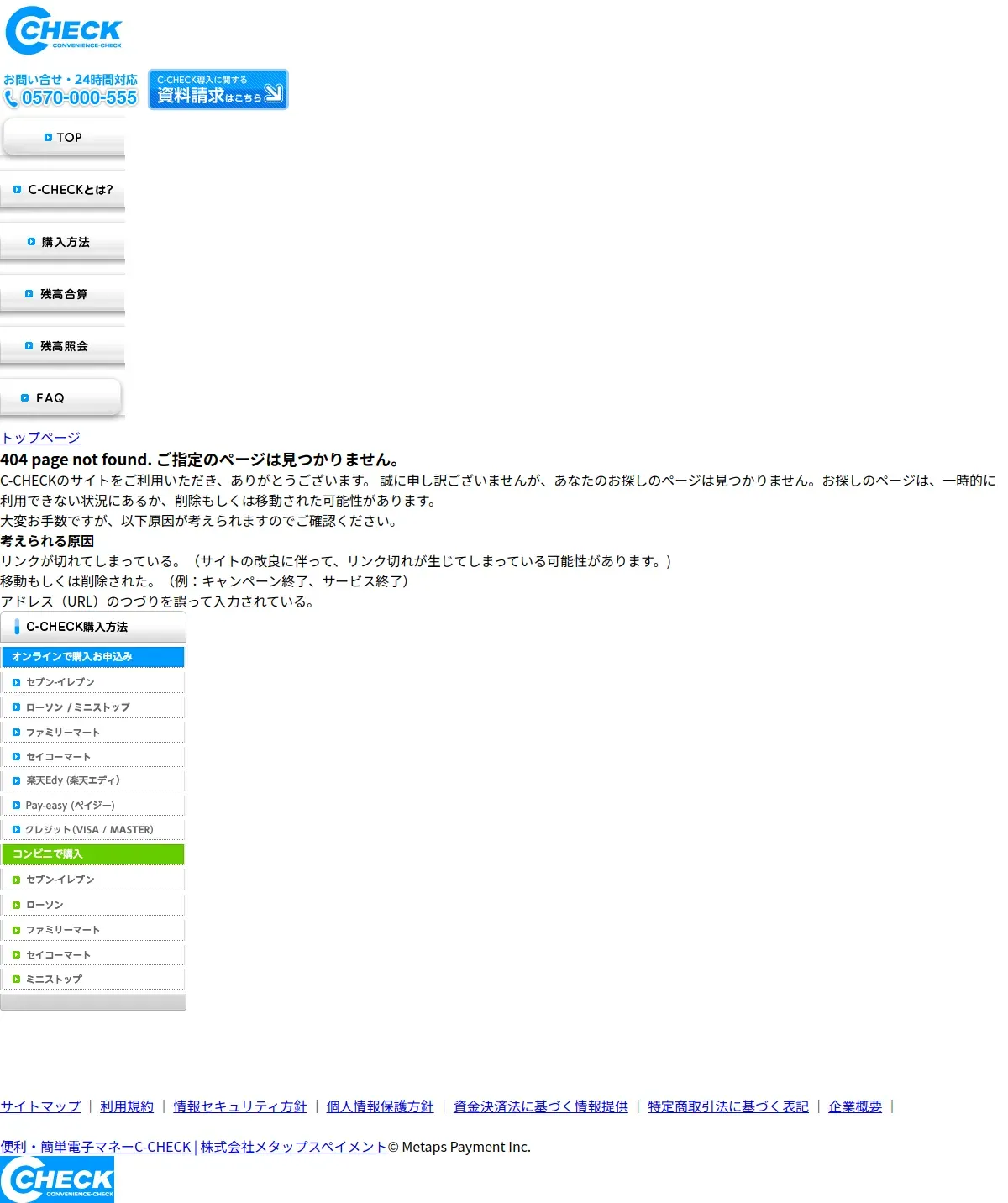Open 残高合算 navigation item
Viewport: 1008px width, 1203px height.
(63, 294)
